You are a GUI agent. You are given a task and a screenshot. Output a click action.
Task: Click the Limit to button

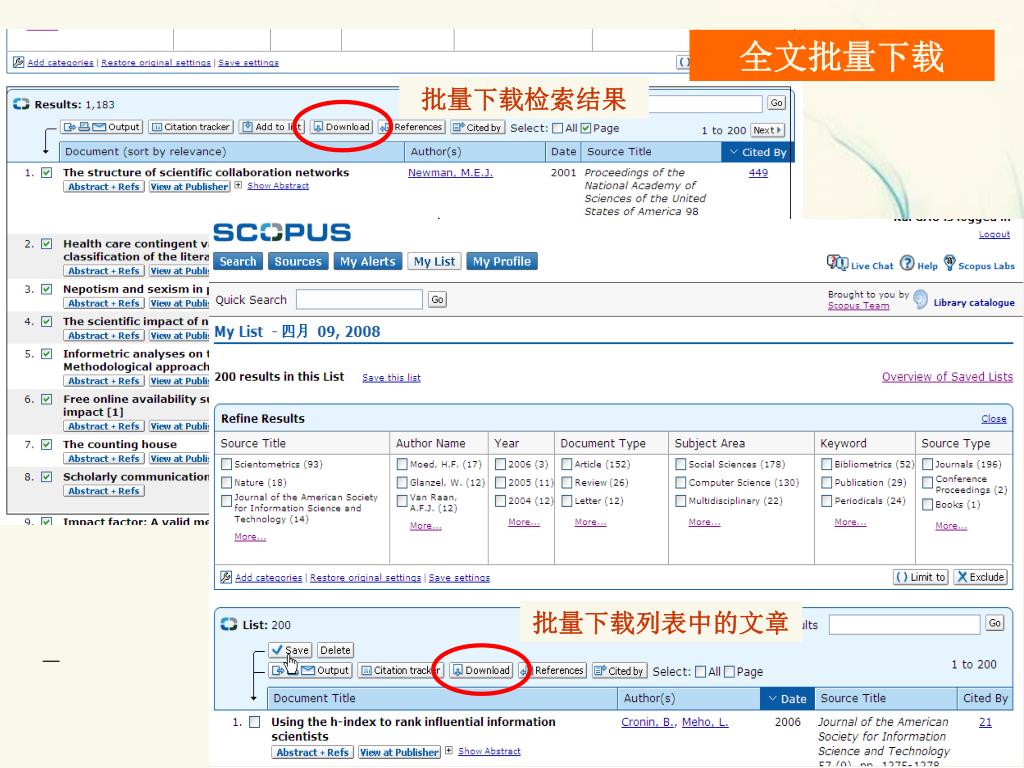tap(920, 577)
